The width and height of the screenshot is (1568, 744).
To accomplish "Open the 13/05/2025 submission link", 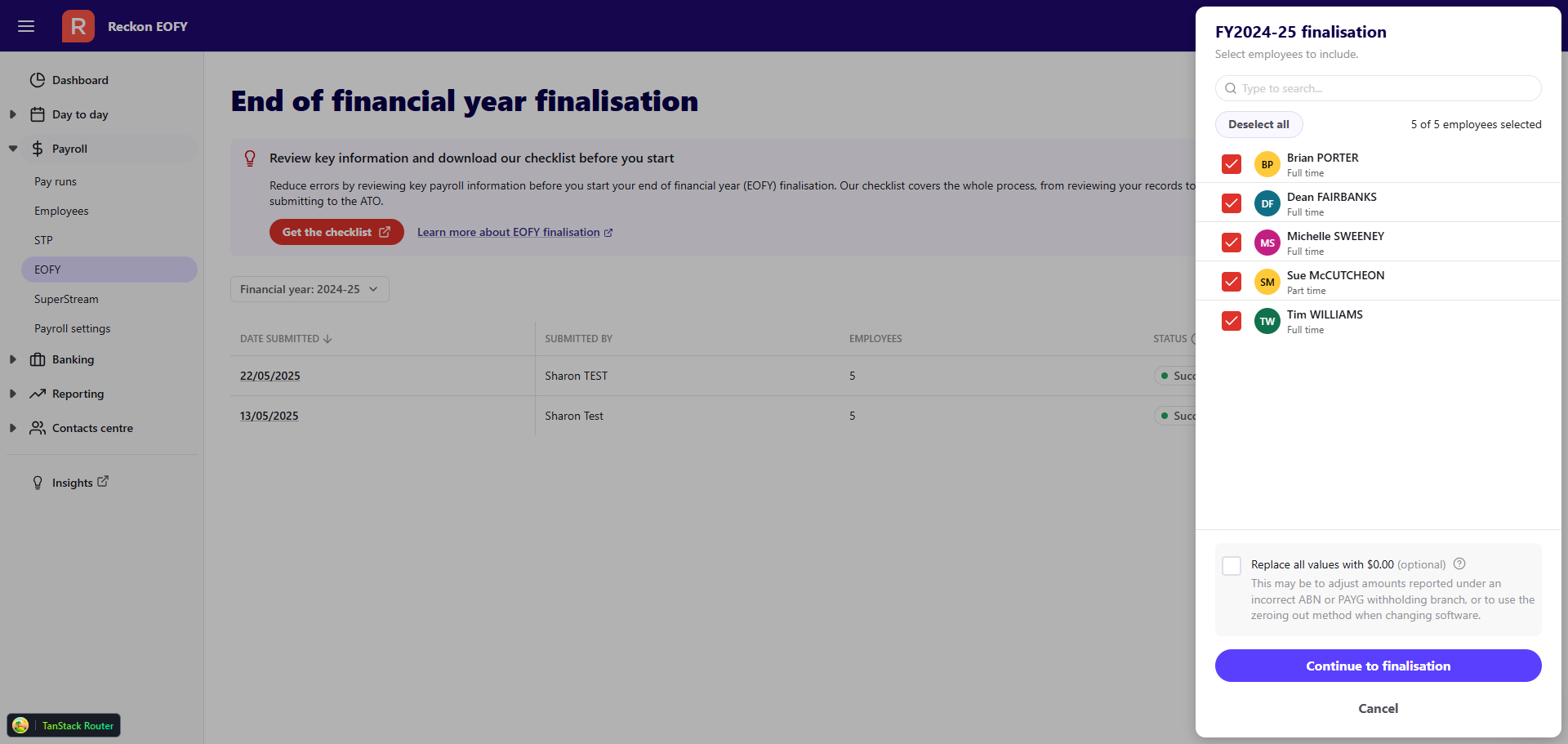I will (269, 416).
